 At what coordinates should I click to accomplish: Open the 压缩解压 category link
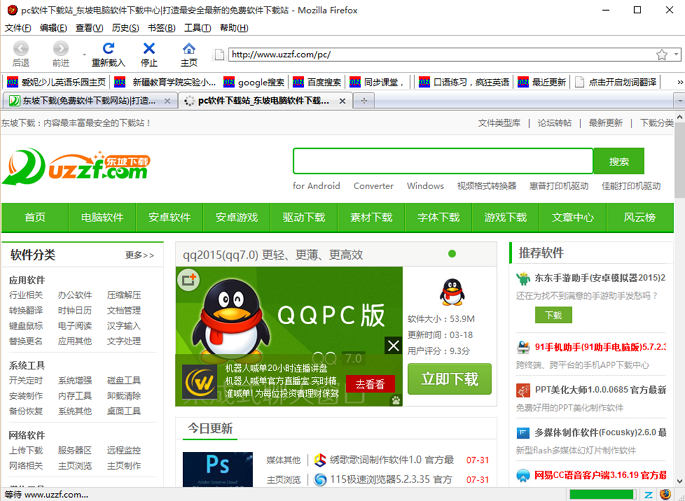124,295
